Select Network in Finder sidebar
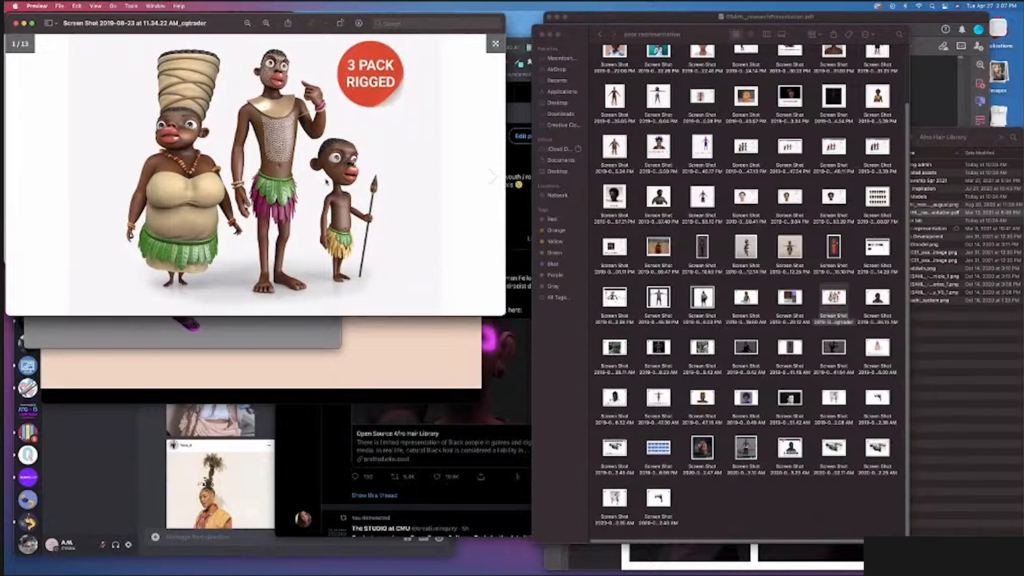1024x576 pixels. pos(556,195)
